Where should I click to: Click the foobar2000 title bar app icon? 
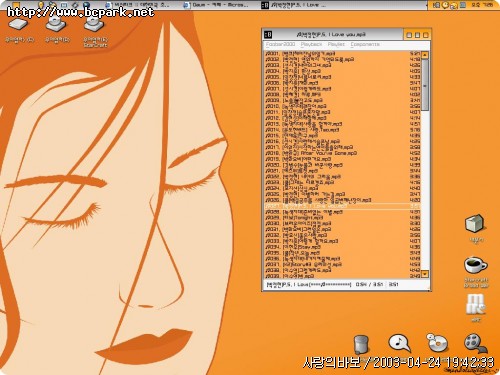[x=268, y=34]
